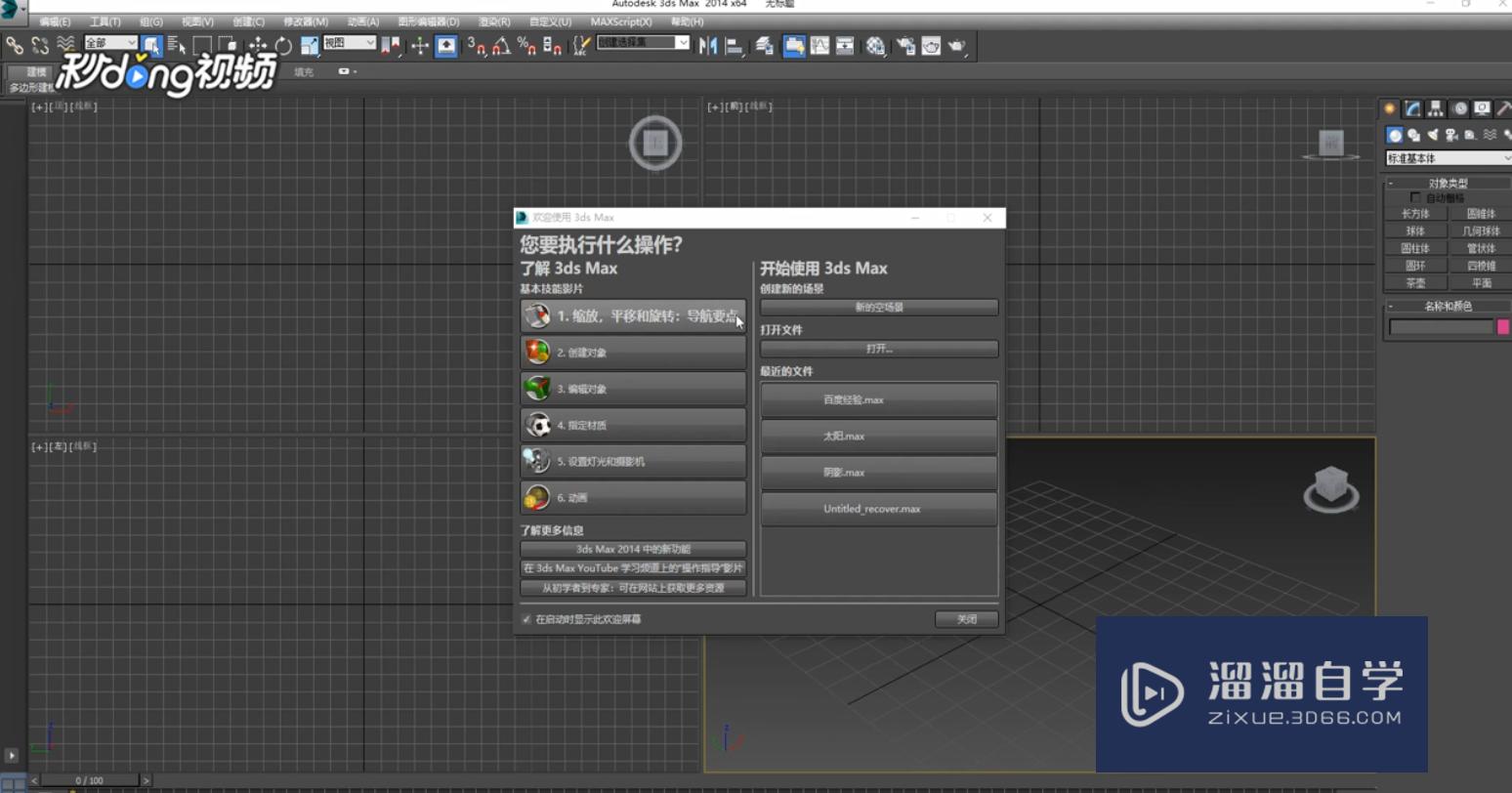
Task: Expand the 标准基本体 object category dropdown
Action: [x=1449, y=158]
